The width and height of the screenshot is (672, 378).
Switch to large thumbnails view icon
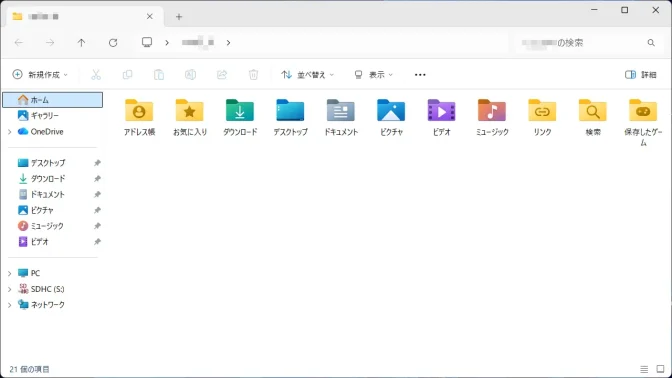tap(660, 369)
